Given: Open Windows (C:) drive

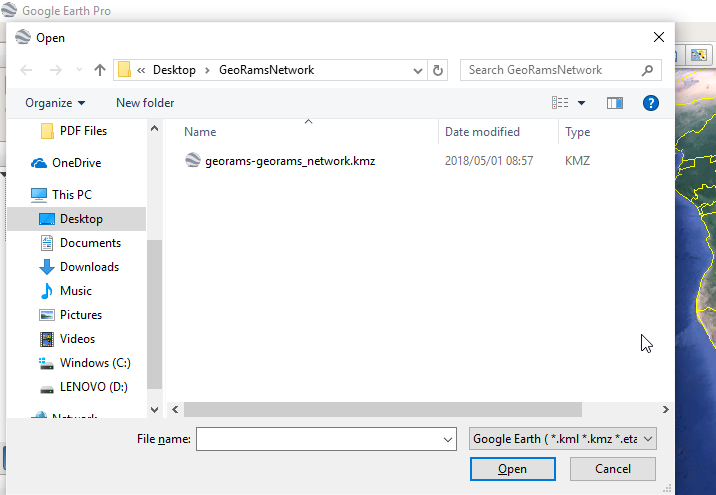Looking at the screenshot, I should [x=95, y=363].
